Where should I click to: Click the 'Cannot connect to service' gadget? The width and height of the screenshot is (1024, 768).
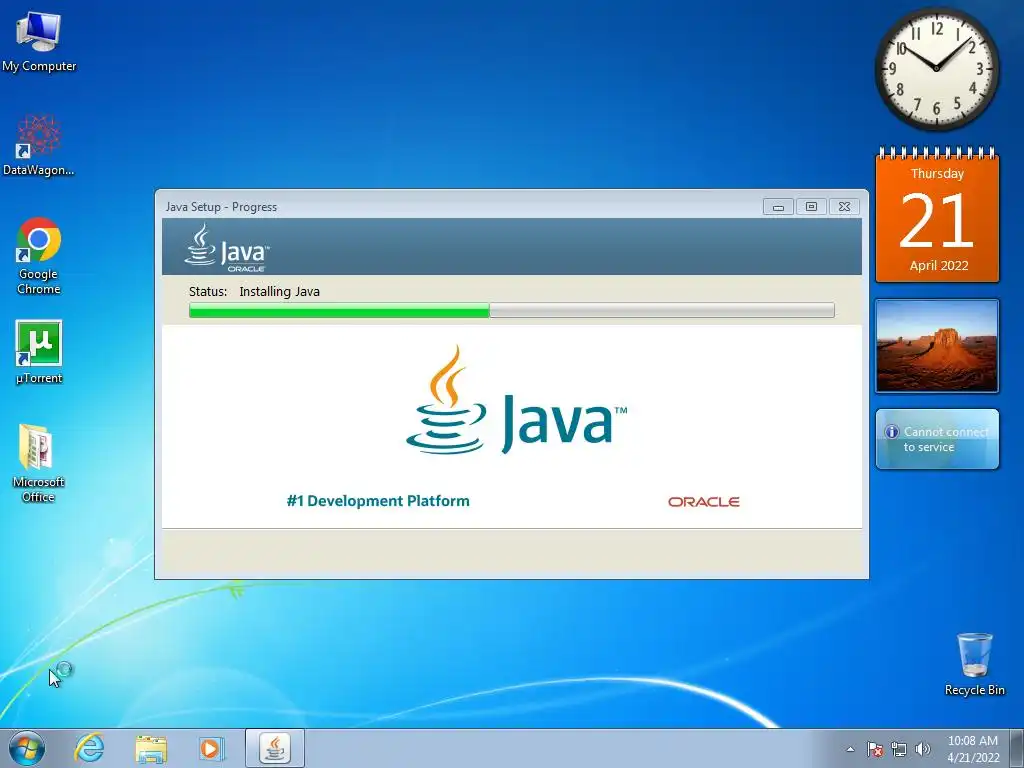pos(937,439)
